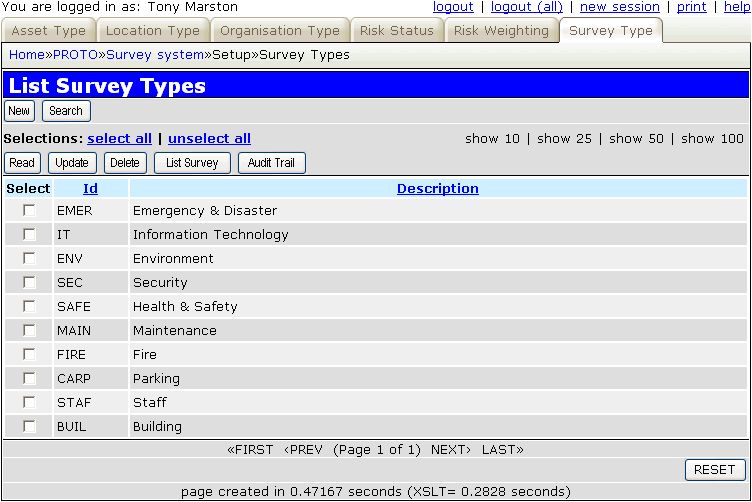Sort the table by Description column
Screen dimensions: 752x502
click(437, 188)
